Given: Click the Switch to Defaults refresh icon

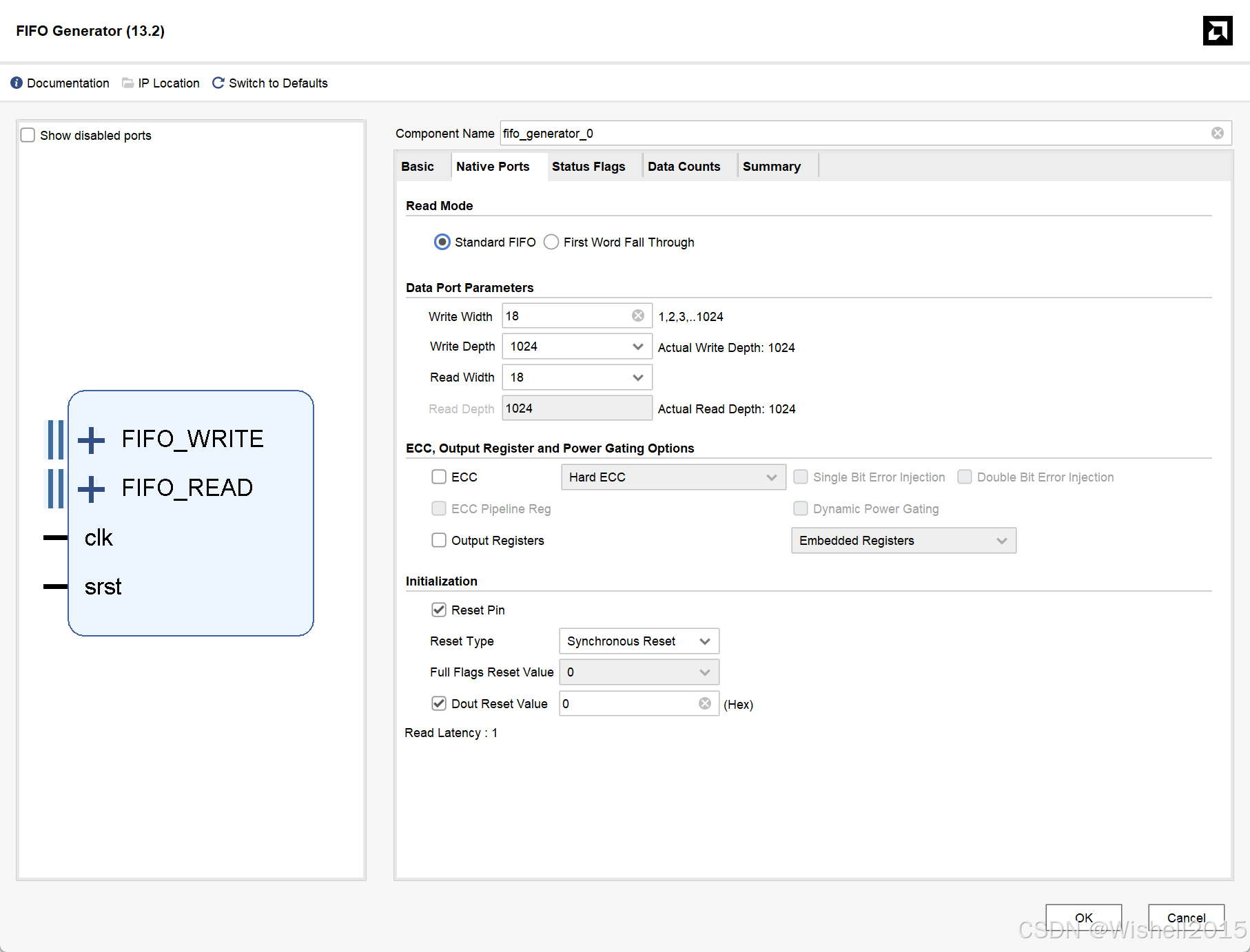Looking at the screenshot, I should [218, 83].
